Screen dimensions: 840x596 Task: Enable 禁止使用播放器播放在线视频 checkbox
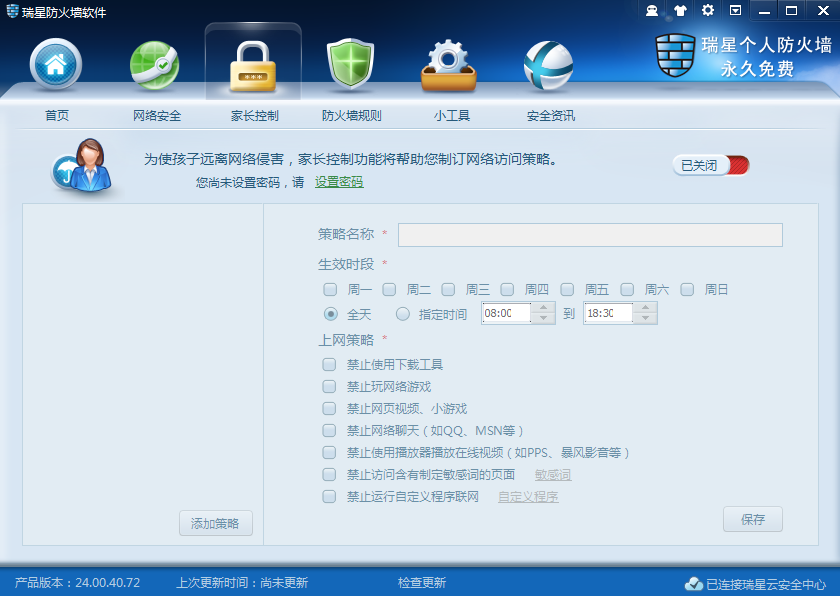pos(329,452)
